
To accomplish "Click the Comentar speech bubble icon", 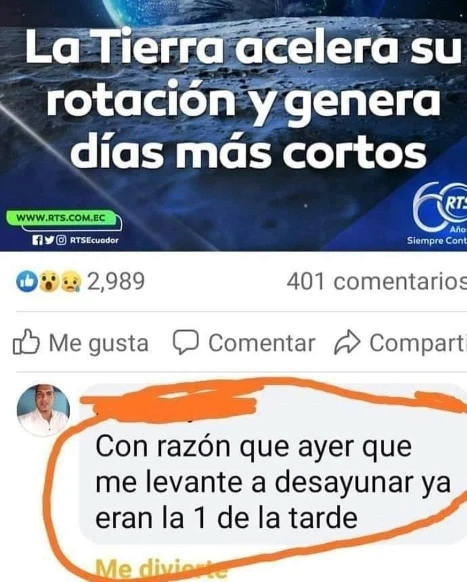I will [186, 342].
